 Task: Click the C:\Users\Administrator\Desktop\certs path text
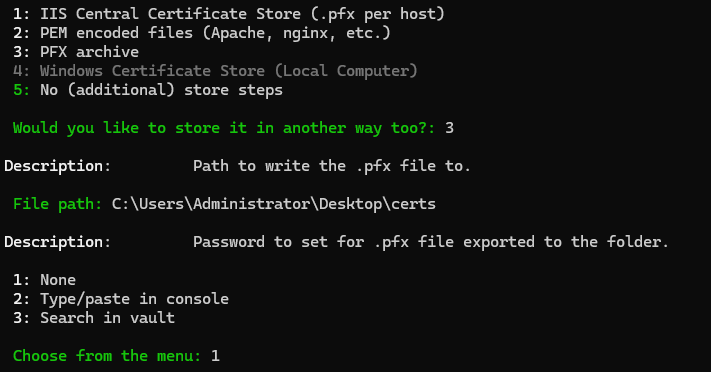point(274,204)
